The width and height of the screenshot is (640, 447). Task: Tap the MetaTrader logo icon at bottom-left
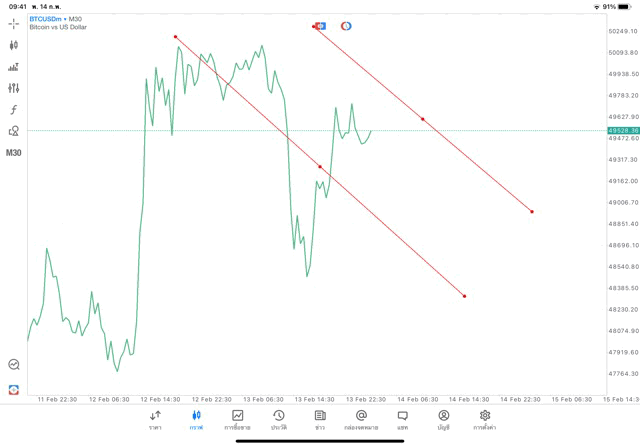point(14,389)
